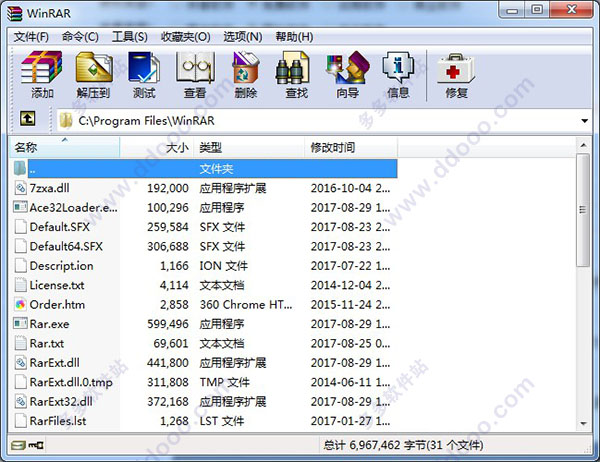Sort by 名称 column header
The width and height of the screenshot is (600, 462).
click(x=64, y=147)
